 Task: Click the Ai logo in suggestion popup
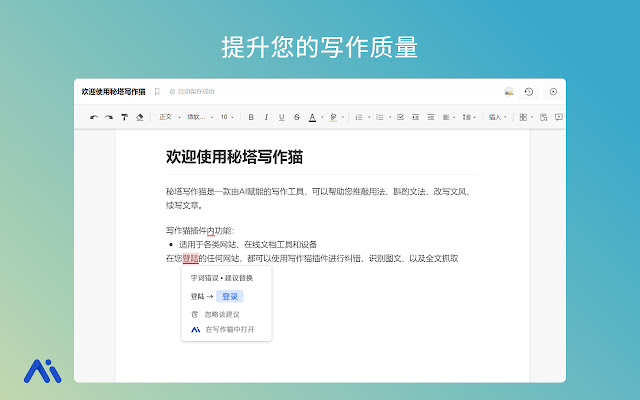196,329
